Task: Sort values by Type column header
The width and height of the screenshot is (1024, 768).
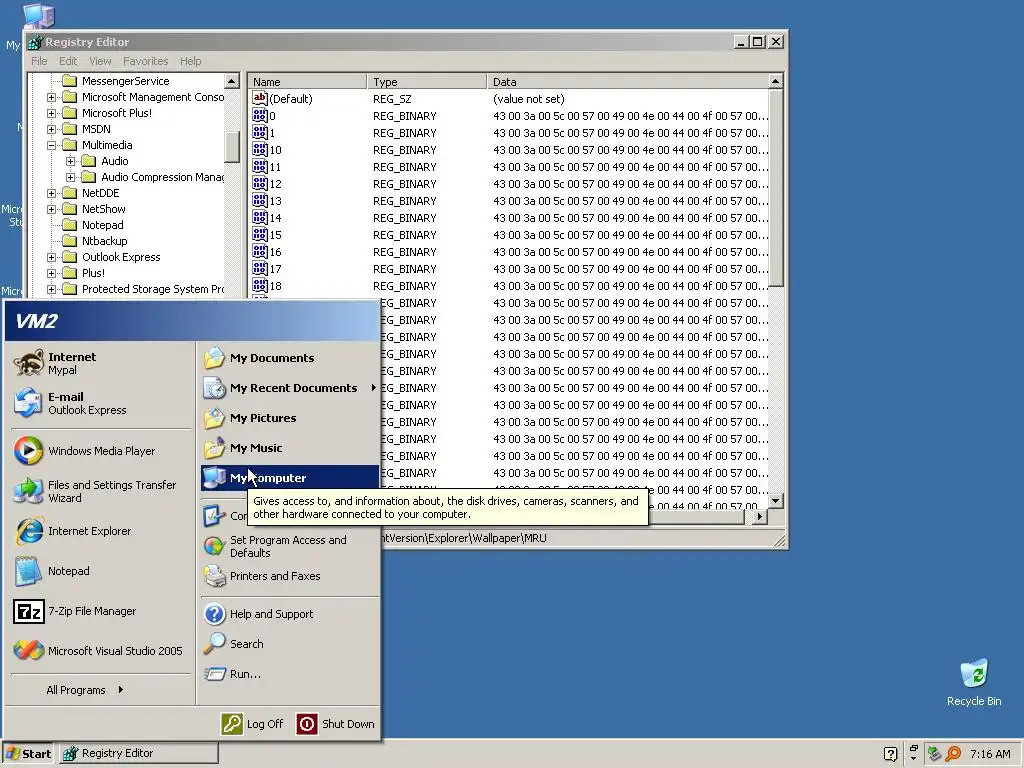Action: [427, 82]
